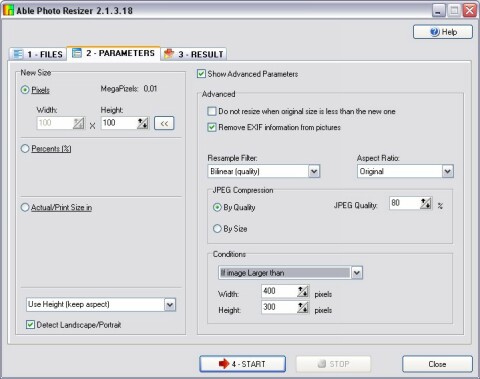Click the disabled New Size Width spinner

point(79,123)
